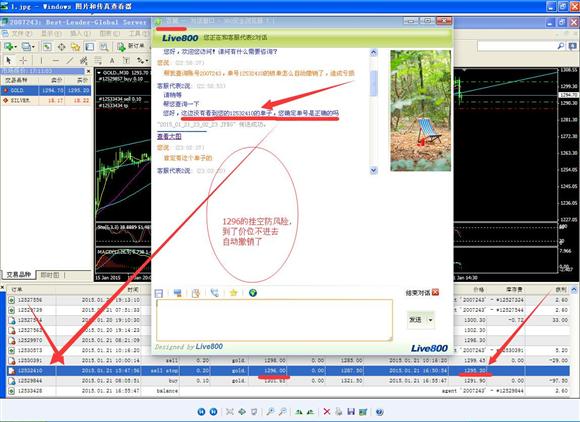Open 显示 menu in MetaTrader
This screenshot has height=422, width=580.
click(x=50, y=34)
